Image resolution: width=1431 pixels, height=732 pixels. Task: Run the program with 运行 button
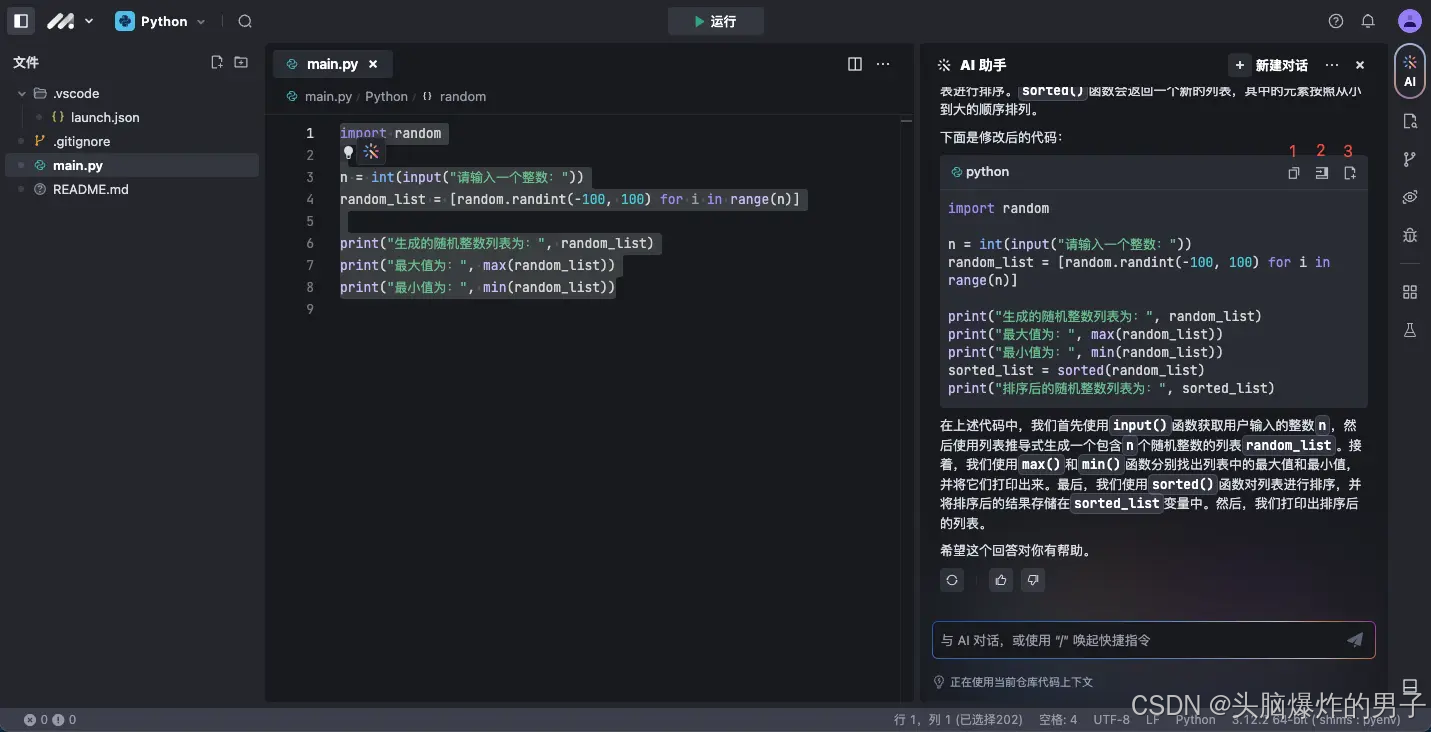[716, 21]
